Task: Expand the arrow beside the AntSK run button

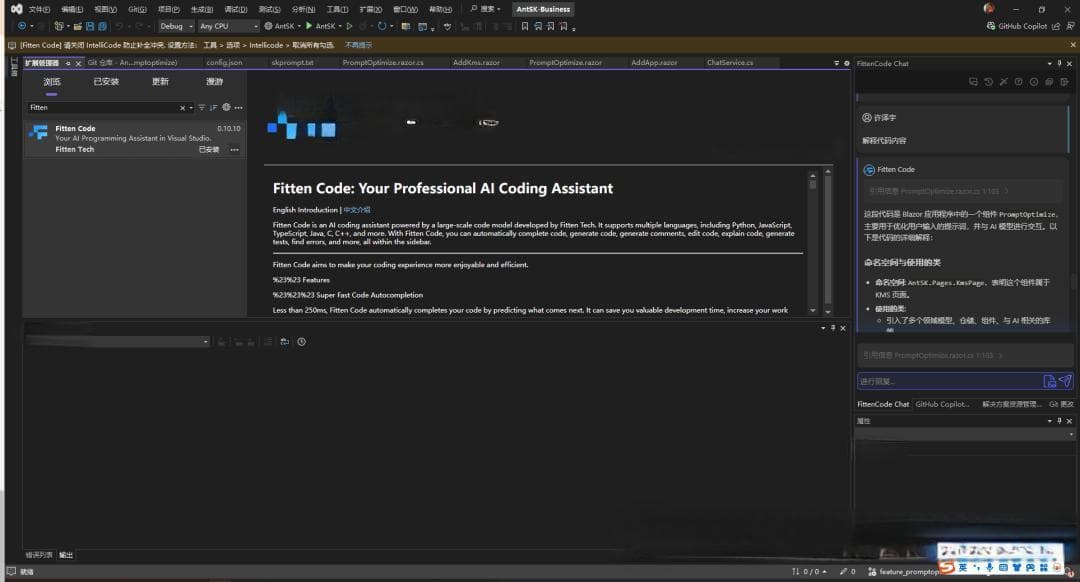Action: pos(340,26)
